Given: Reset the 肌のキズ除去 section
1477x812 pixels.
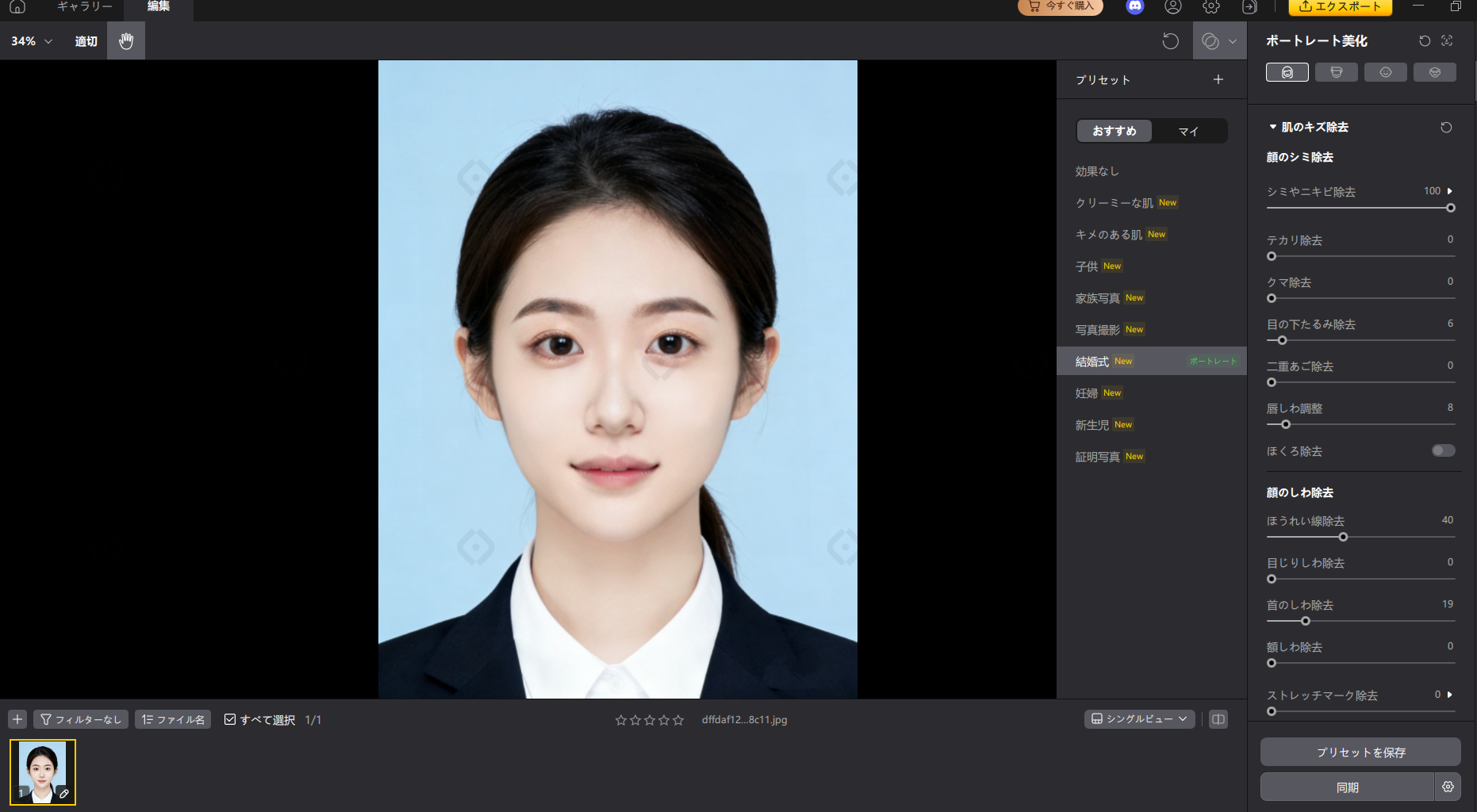Looking at the screenshot, I should tap(1445, 127).
